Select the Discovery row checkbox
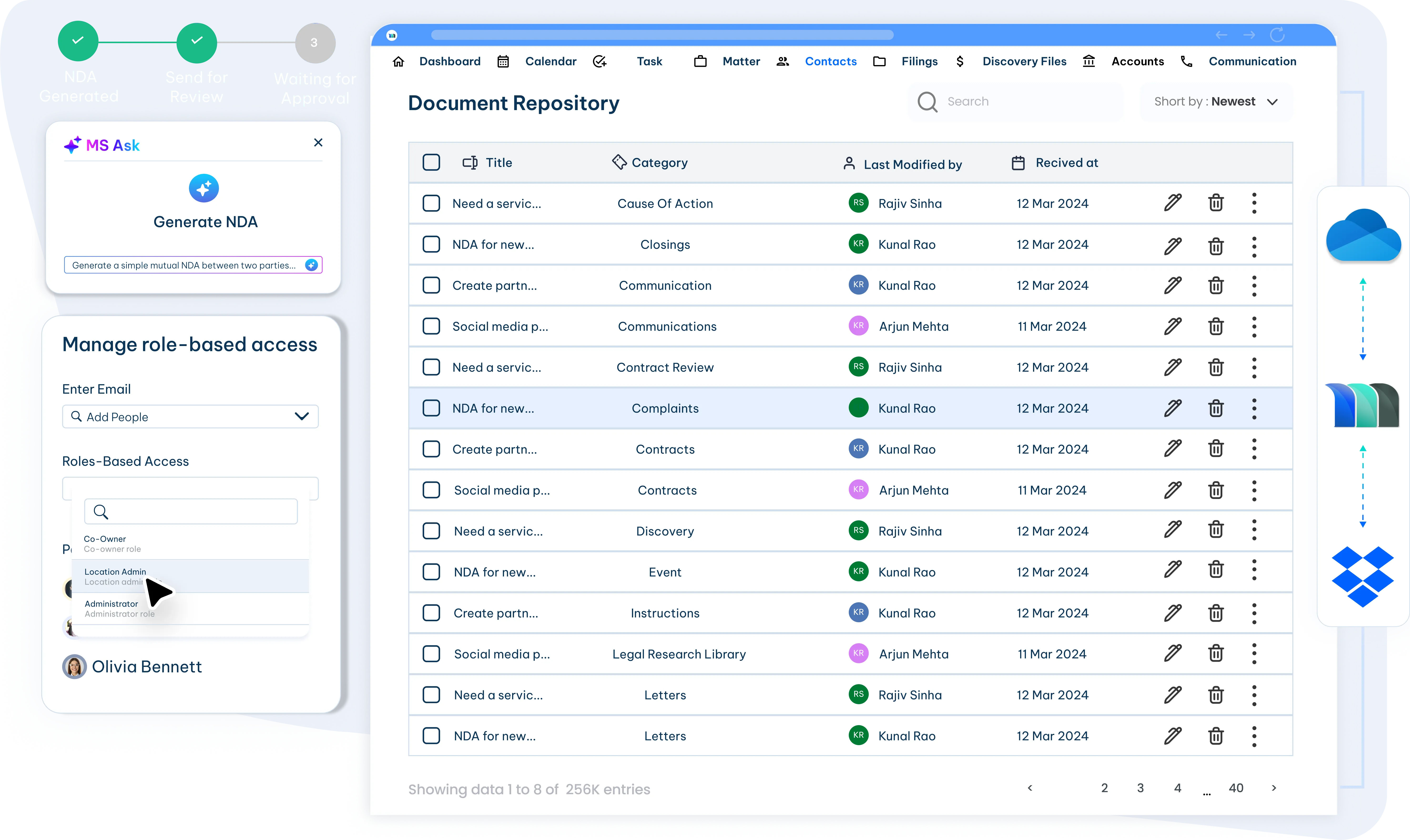The height and width of the screenshot is (840, 1410). [431, 531]
